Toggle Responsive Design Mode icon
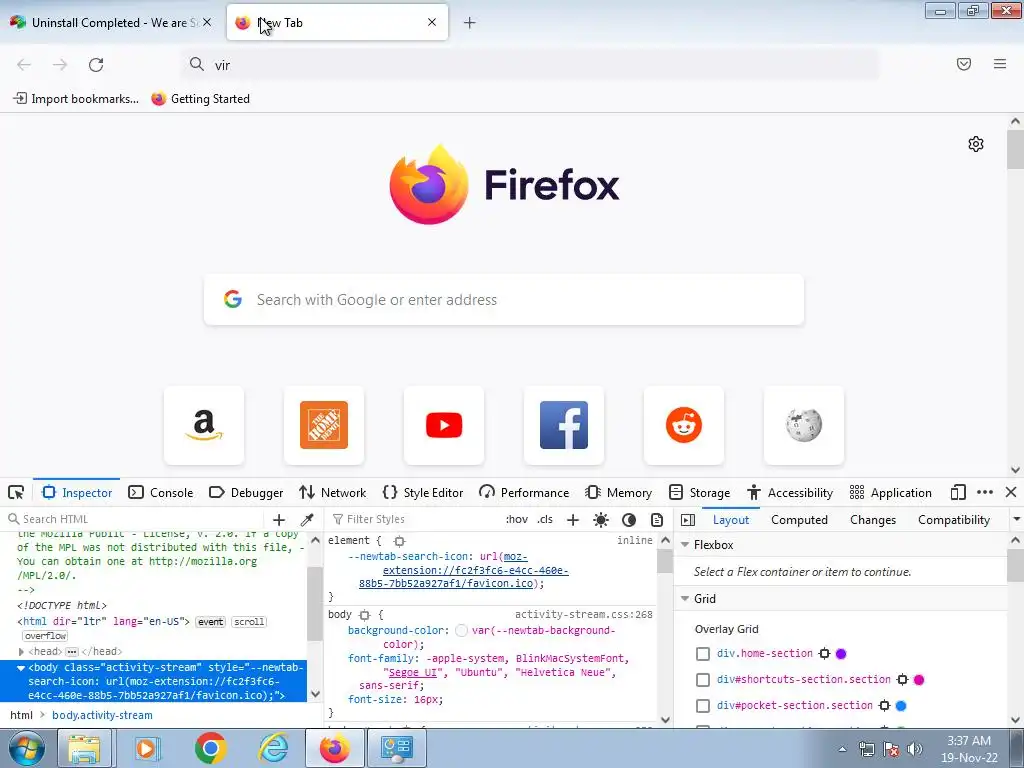 click(x=958, y=492)
